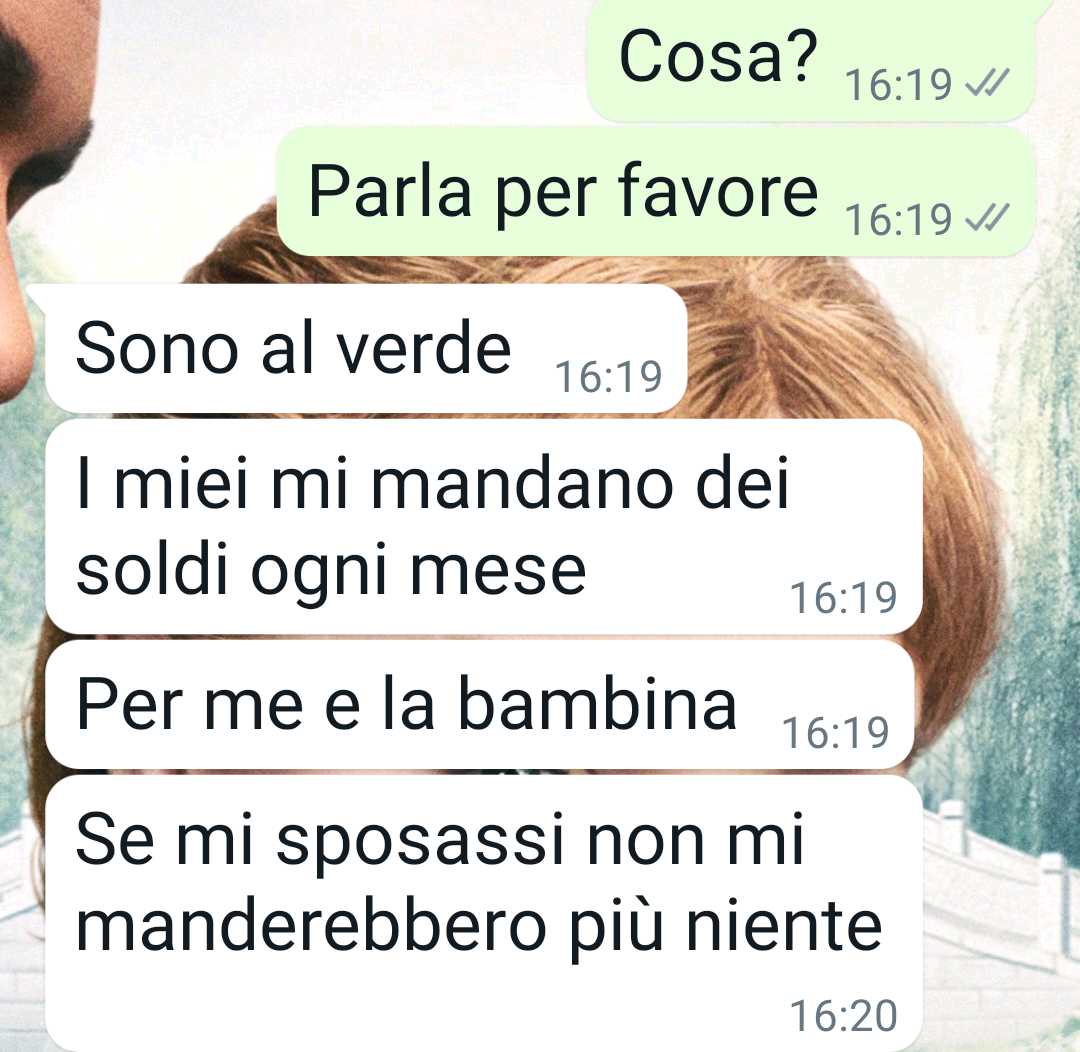The image size is (1080, 1052).
Task: Click the time stamp after "Parla per favore"
Action: (898, 219)
